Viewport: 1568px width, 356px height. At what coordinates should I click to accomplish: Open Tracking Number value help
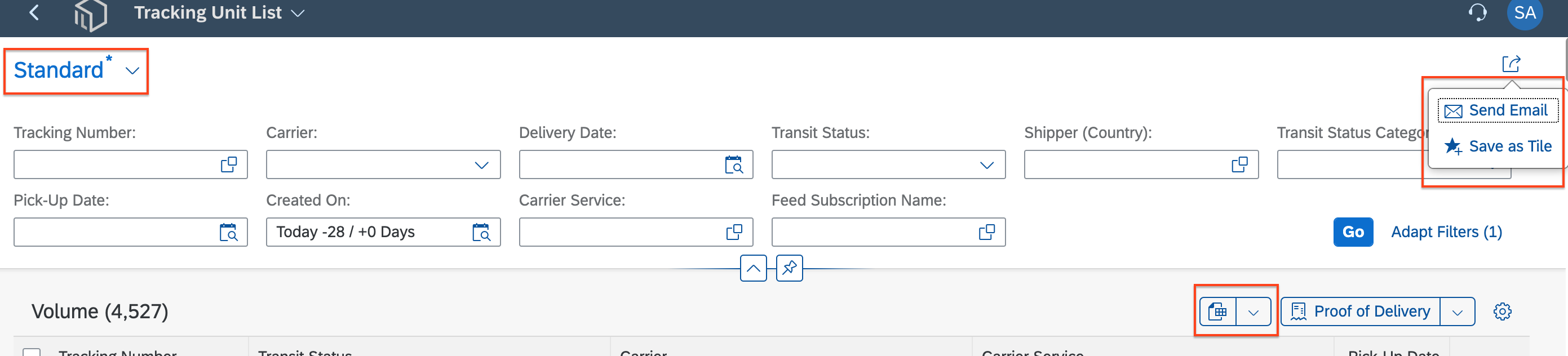click(x=229, y=164)
